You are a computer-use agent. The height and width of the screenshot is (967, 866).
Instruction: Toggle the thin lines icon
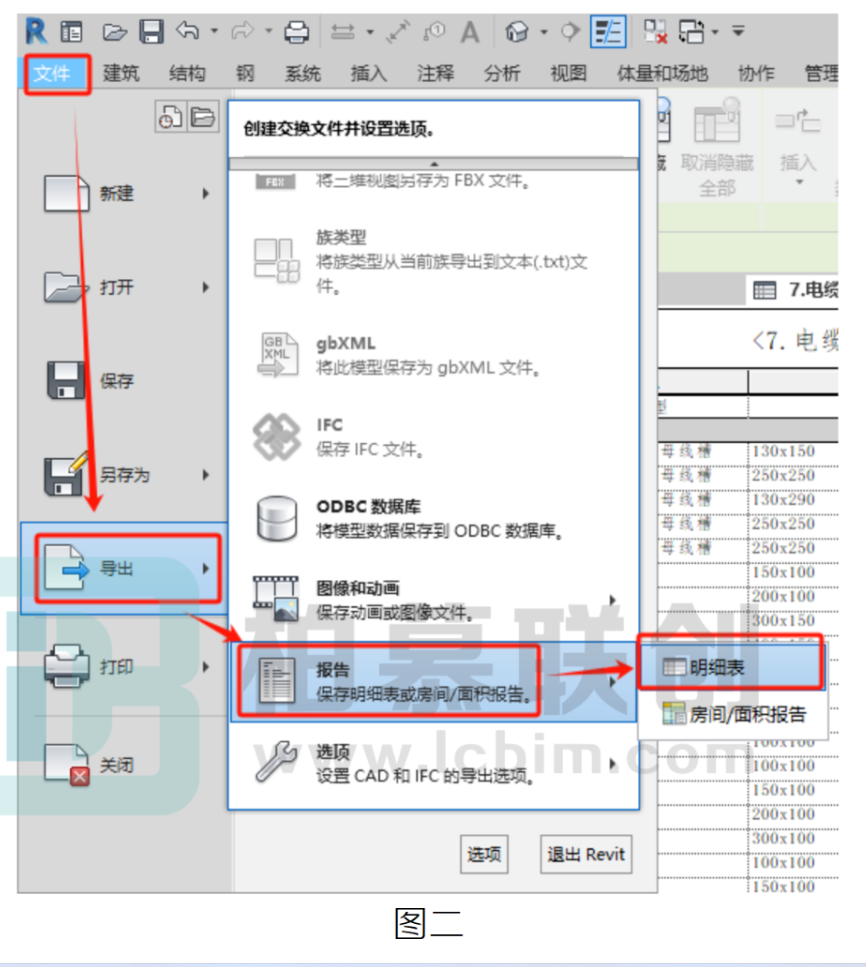point(608,31)
